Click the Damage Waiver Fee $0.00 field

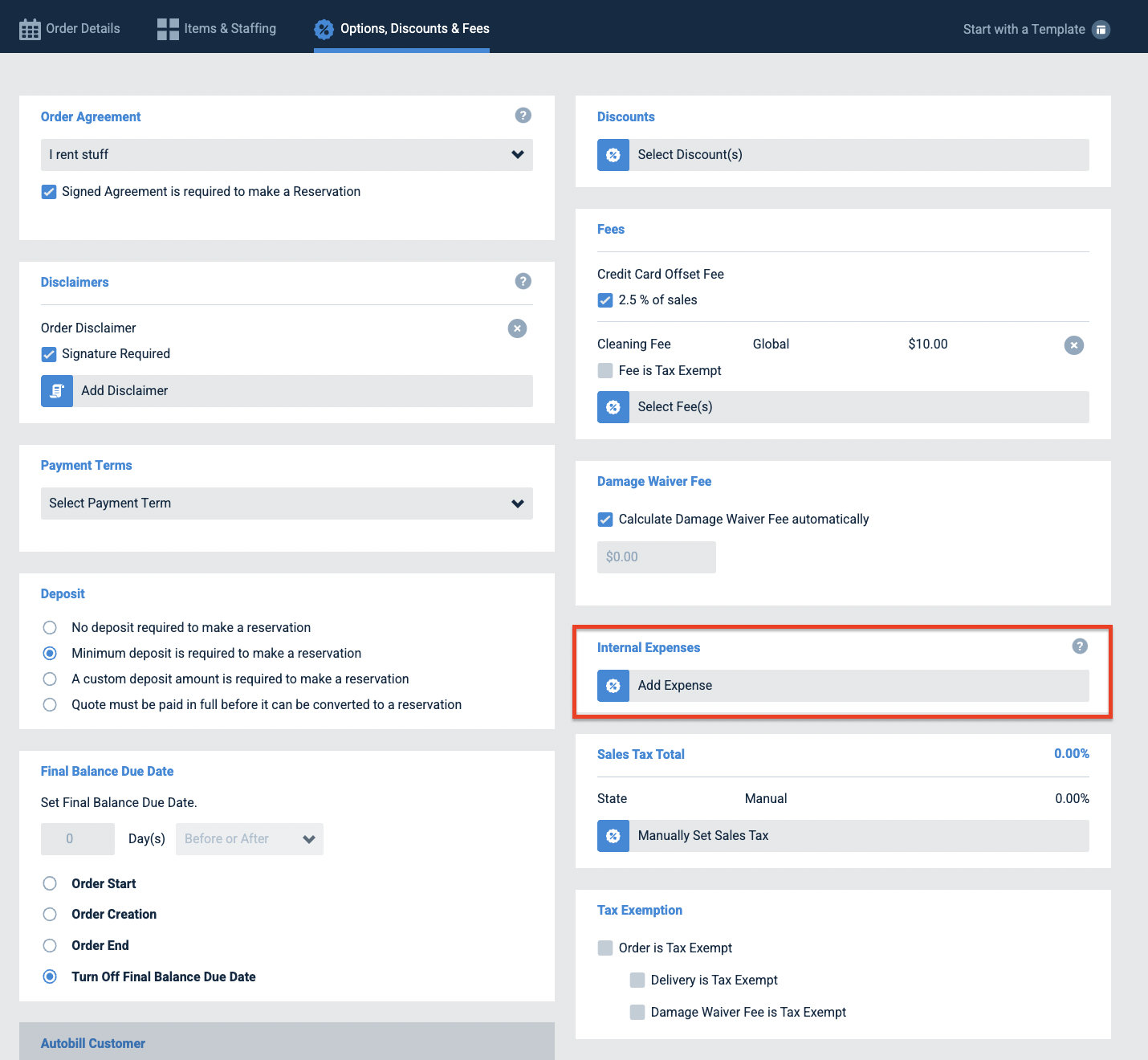click(x=657, y=557)
